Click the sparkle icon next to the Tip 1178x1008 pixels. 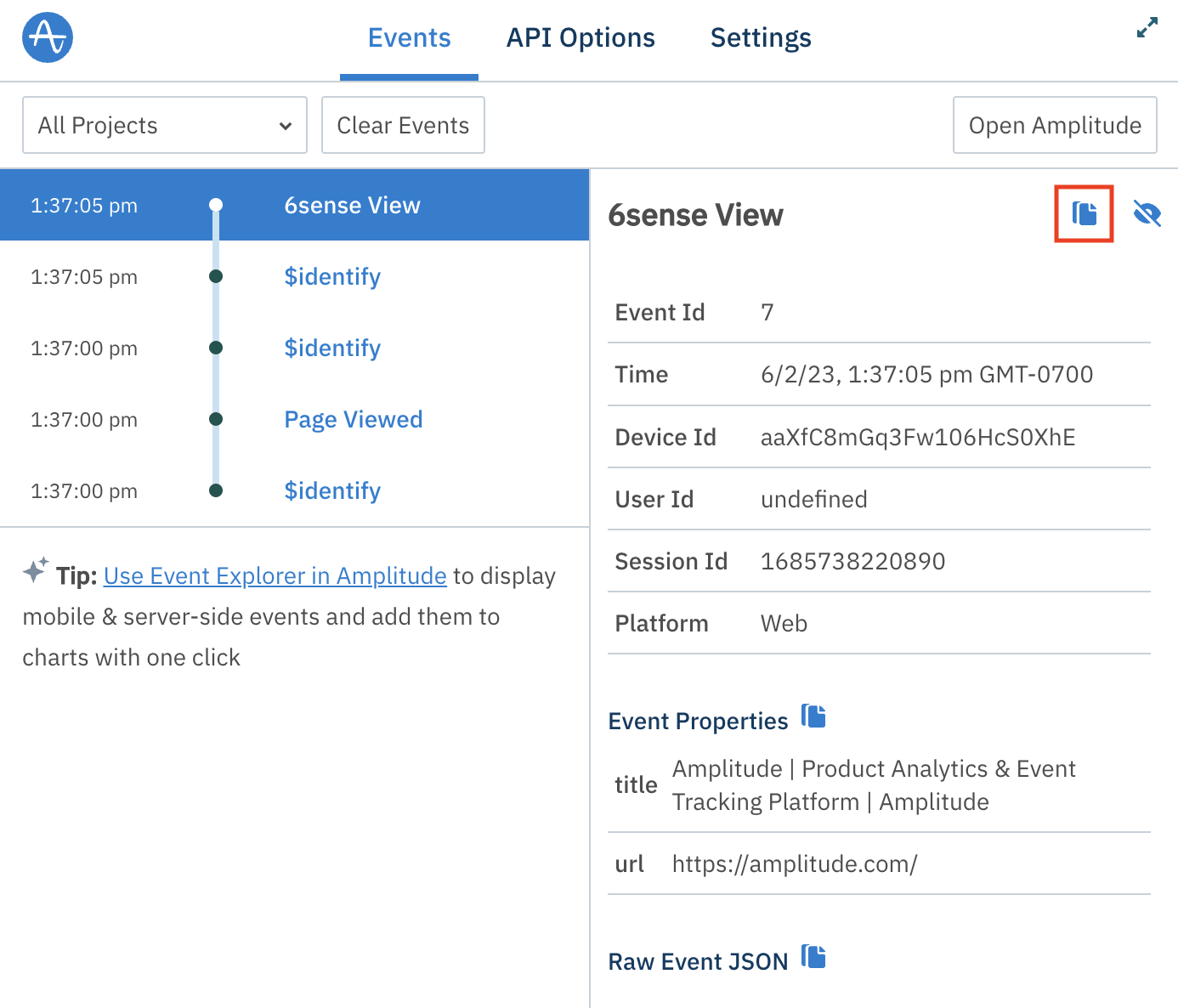35,571
